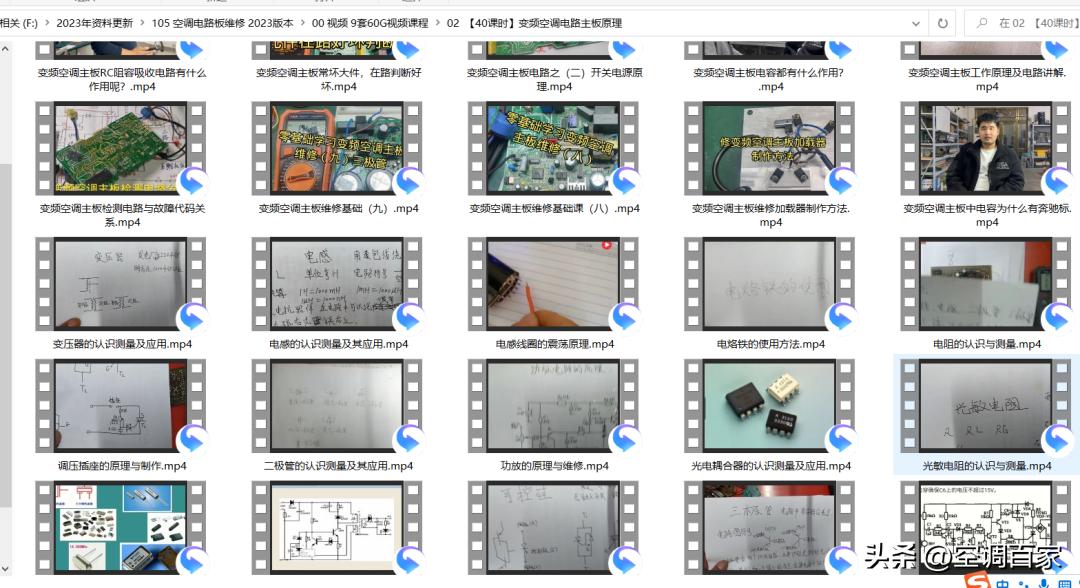1080x588 pixels.
Task: Select video '变频空调主板维修基础（九）.mp4' thumbnail
Action: click(x=338, y=148)
